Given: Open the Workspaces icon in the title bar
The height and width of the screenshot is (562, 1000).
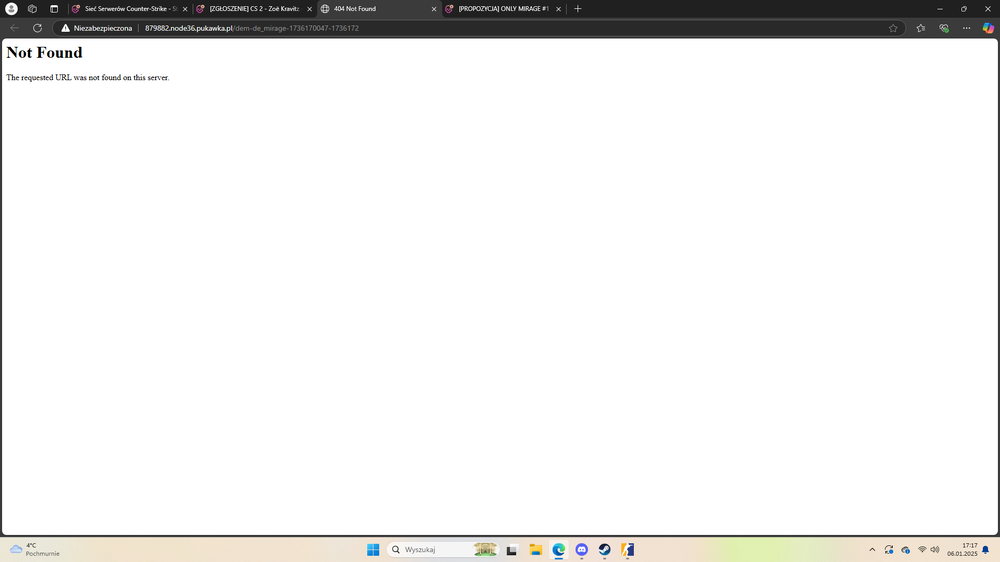Looking at the screenshot, I should [33, 9].
